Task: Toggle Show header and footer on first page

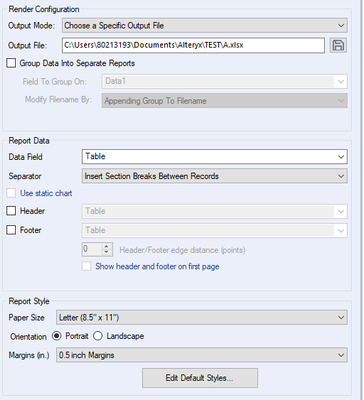Action: click(x=87, y=266)
